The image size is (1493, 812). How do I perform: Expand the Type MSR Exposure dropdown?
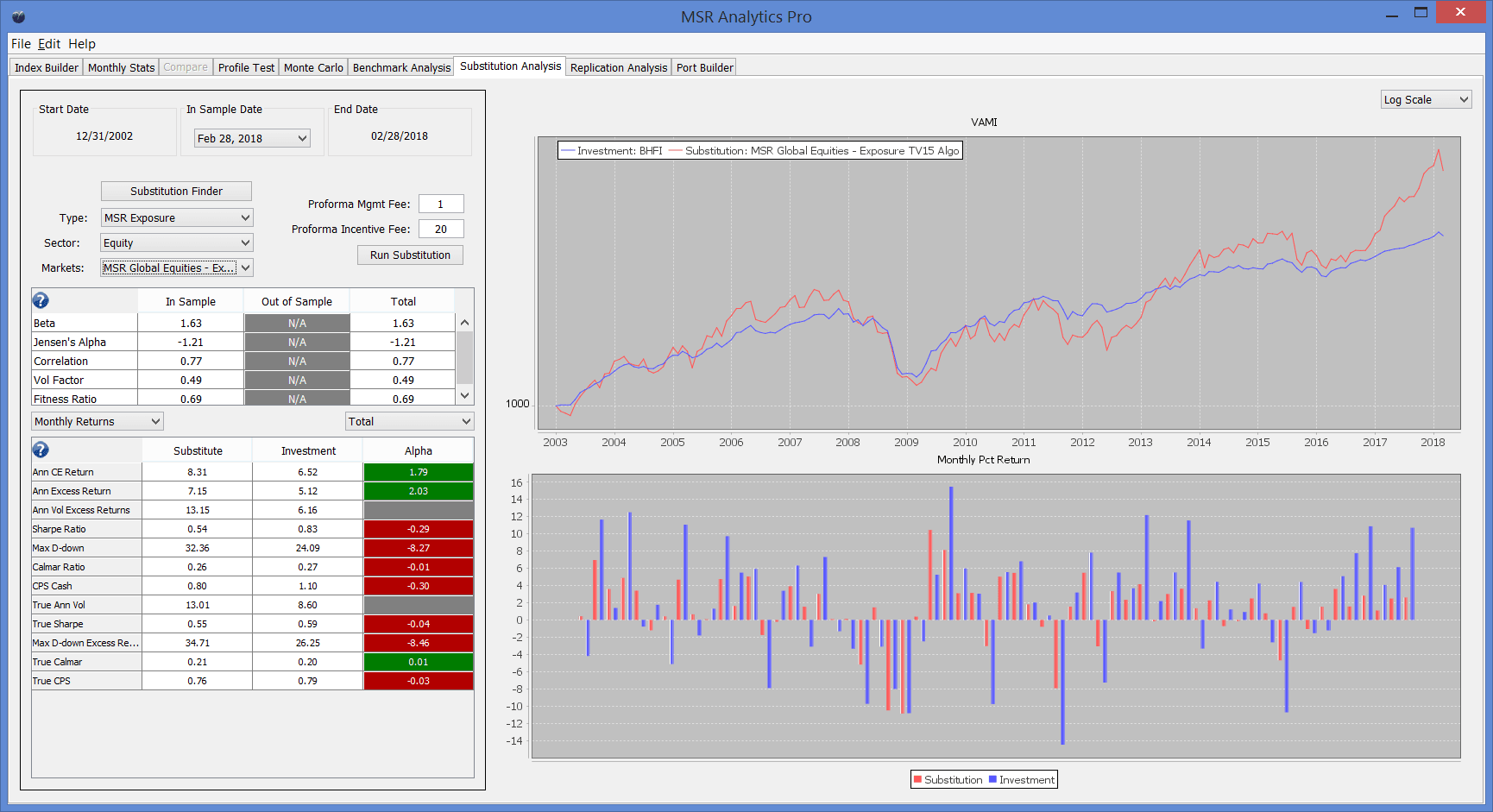177,218
